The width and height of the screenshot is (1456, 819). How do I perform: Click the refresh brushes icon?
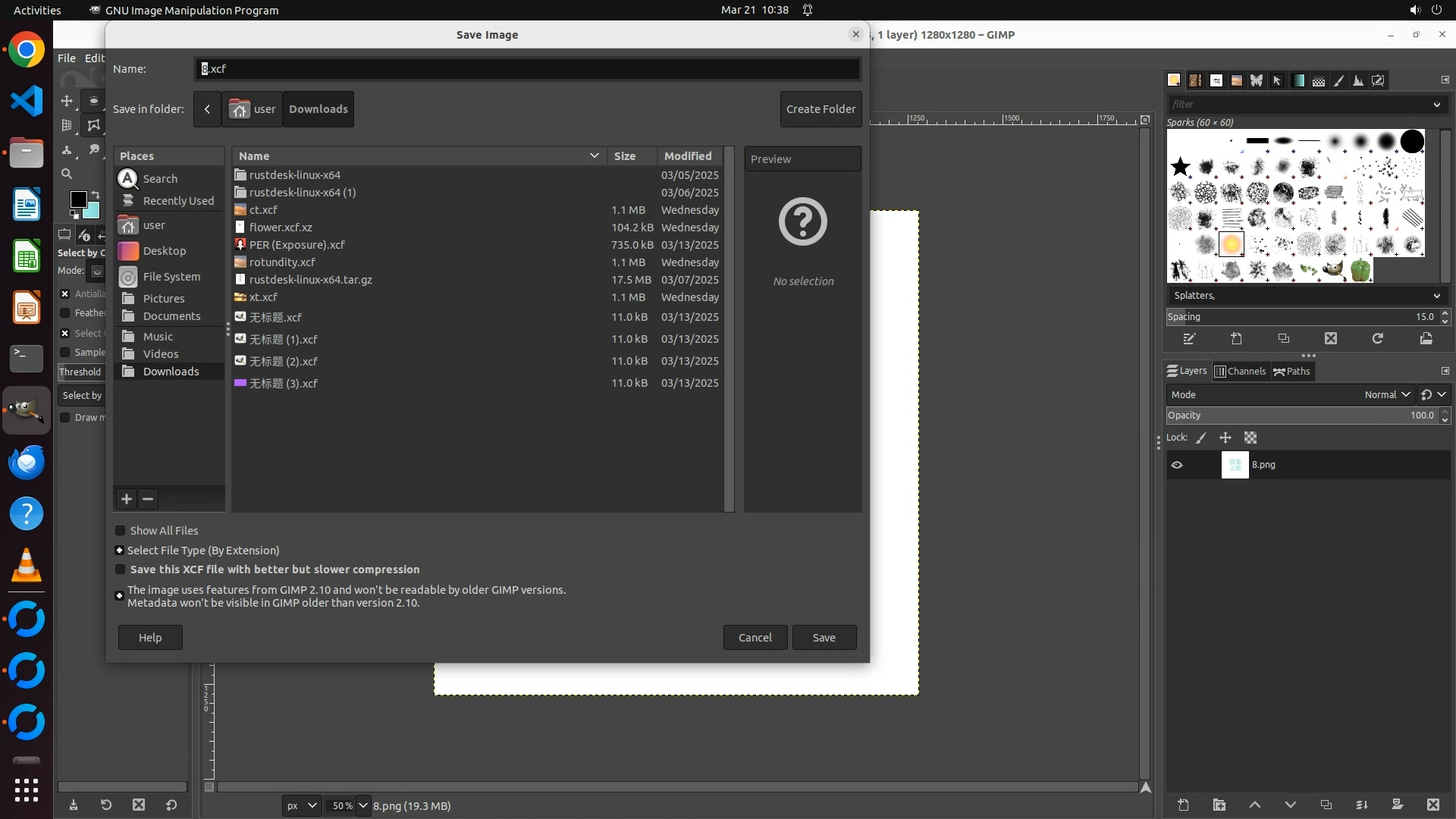[1377, 339]
